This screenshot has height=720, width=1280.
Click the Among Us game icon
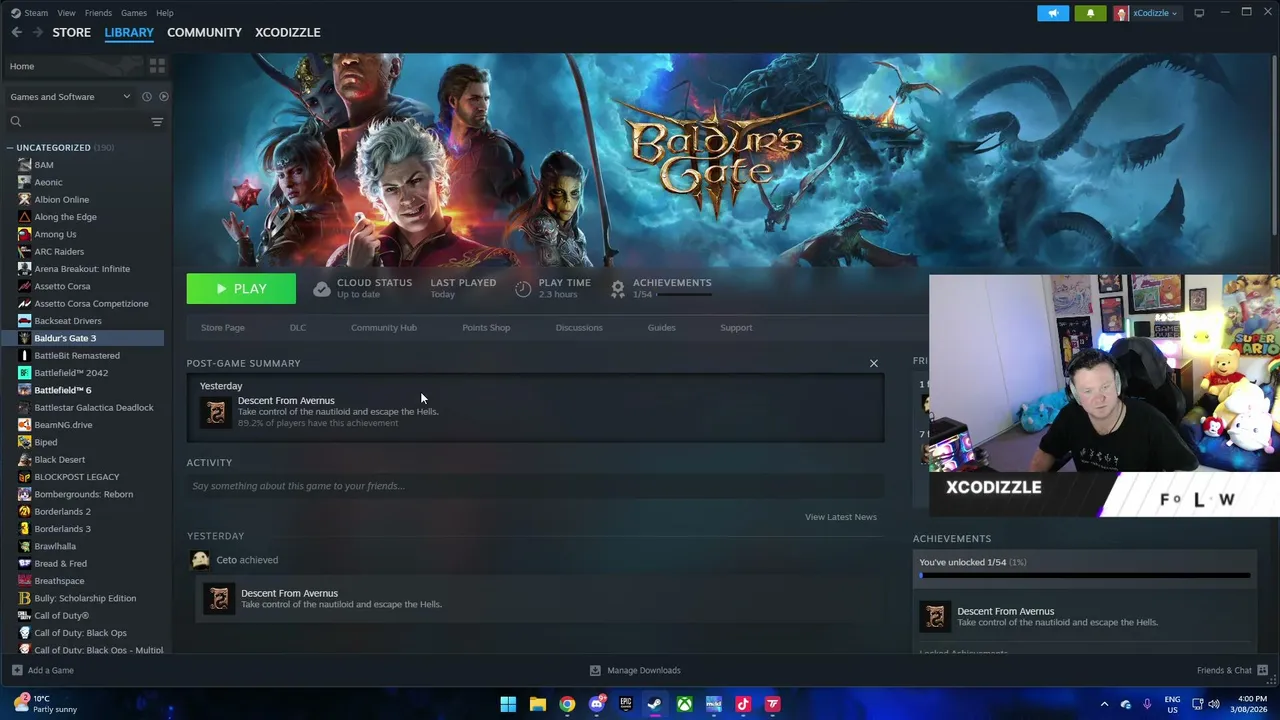point(25,234)
